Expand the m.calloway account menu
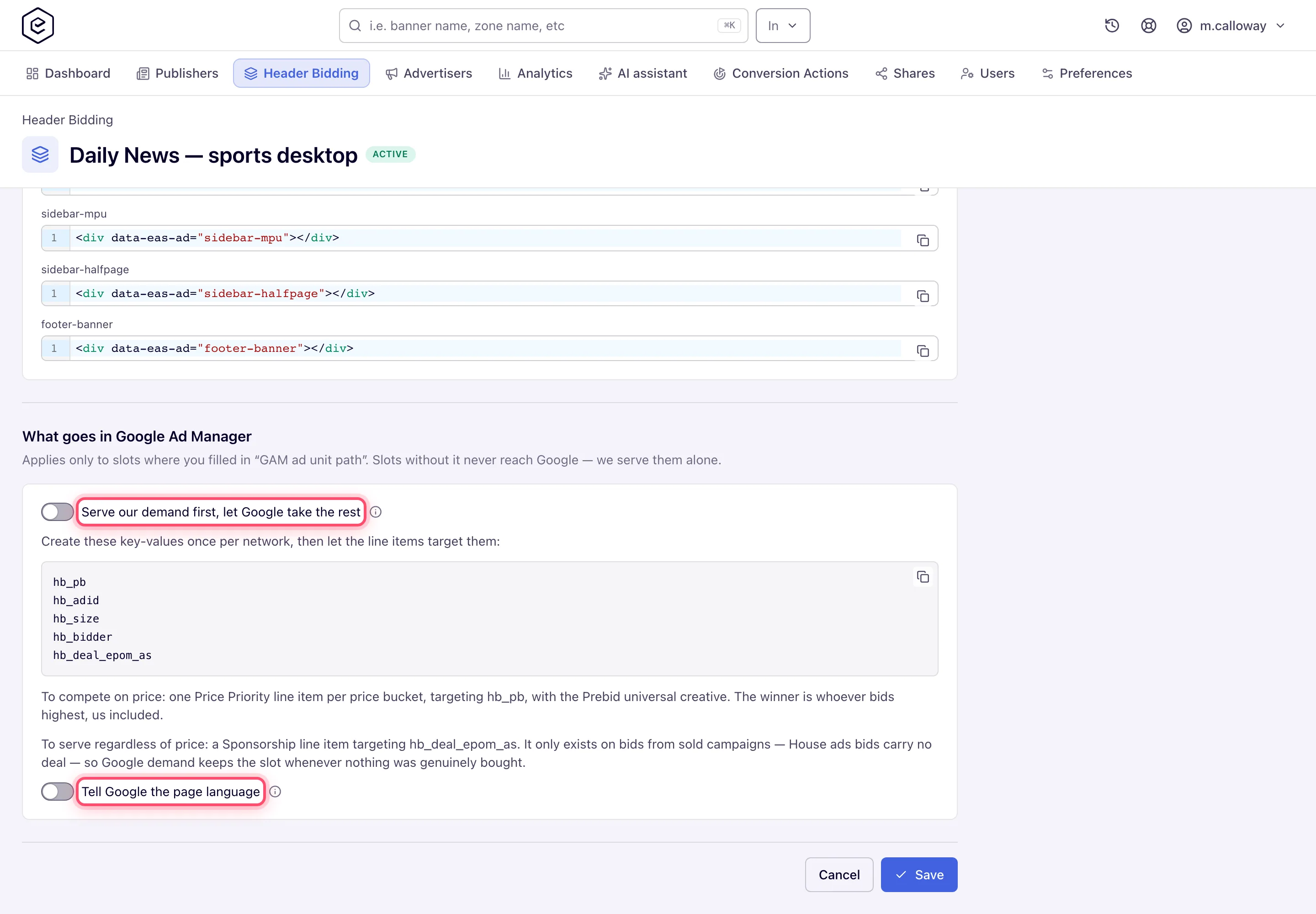This screenshot has height=914, width=1316. click(x=1231, y=26)
